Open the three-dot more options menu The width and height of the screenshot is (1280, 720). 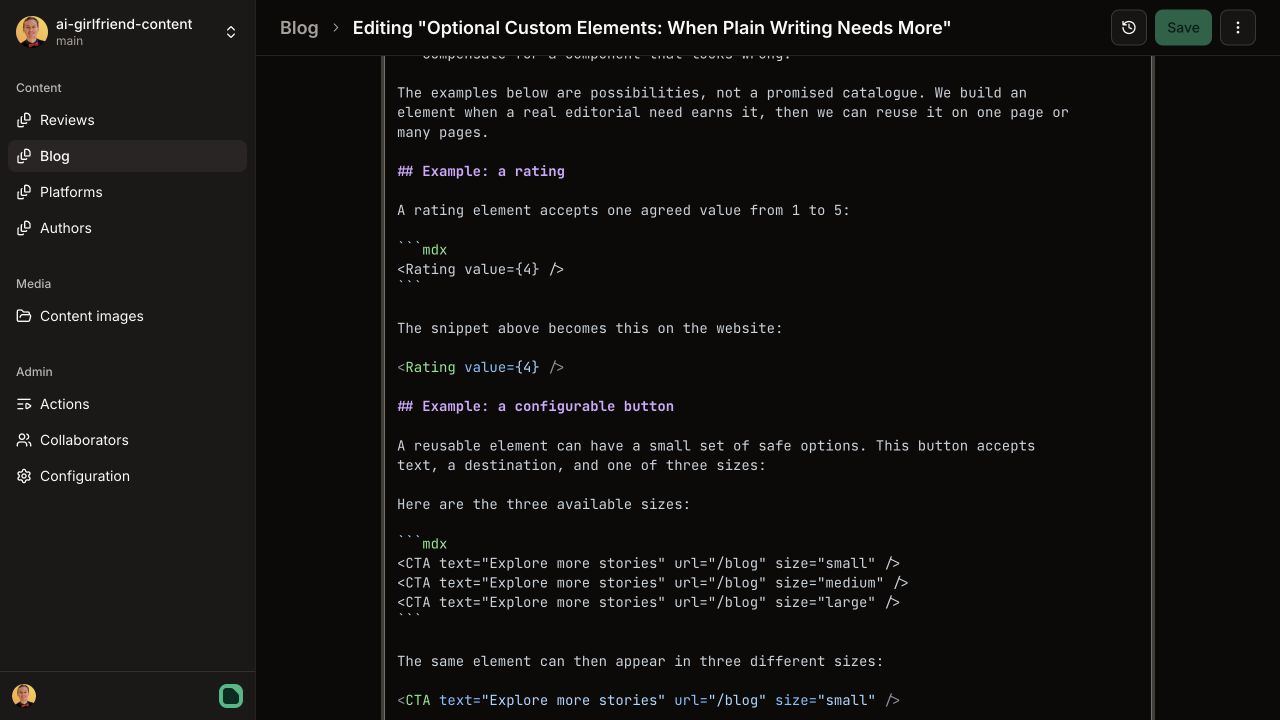(x=1238, y=28)
